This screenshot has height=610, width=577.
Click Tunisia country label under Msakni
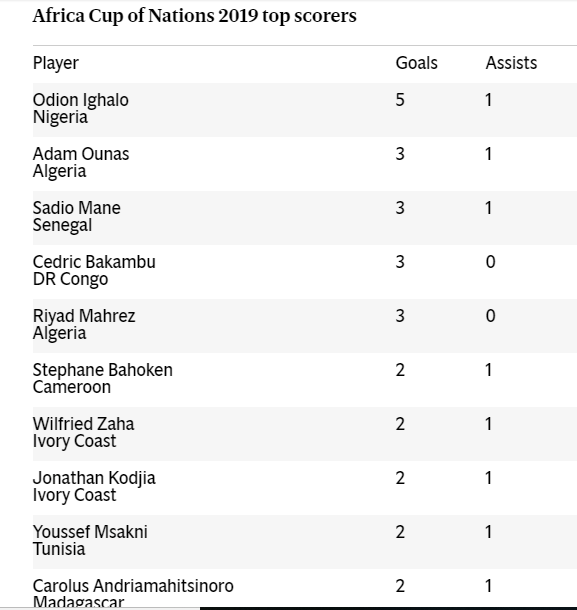click(x=59, y=549)
